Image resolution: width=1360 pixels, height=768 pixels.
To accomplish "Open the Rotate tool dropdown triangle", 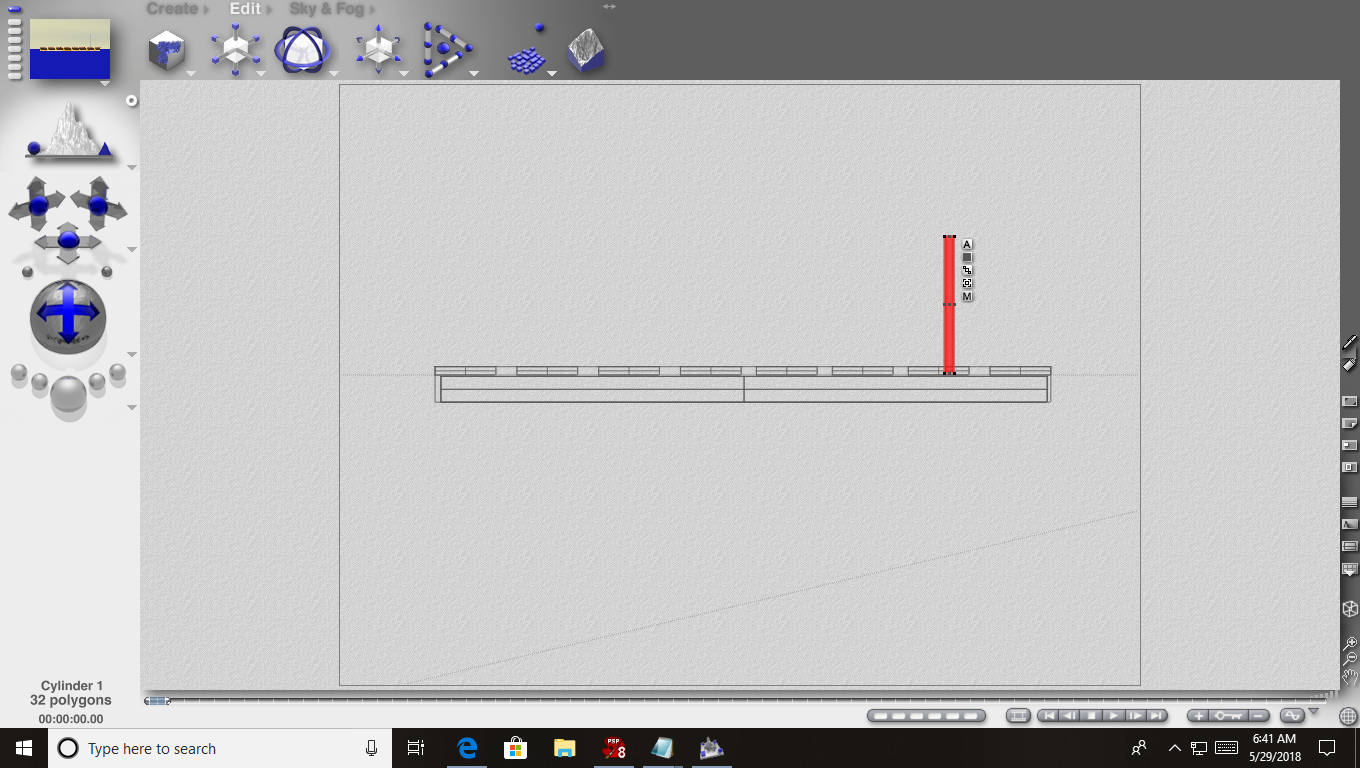I will click(x=333, y=73).
